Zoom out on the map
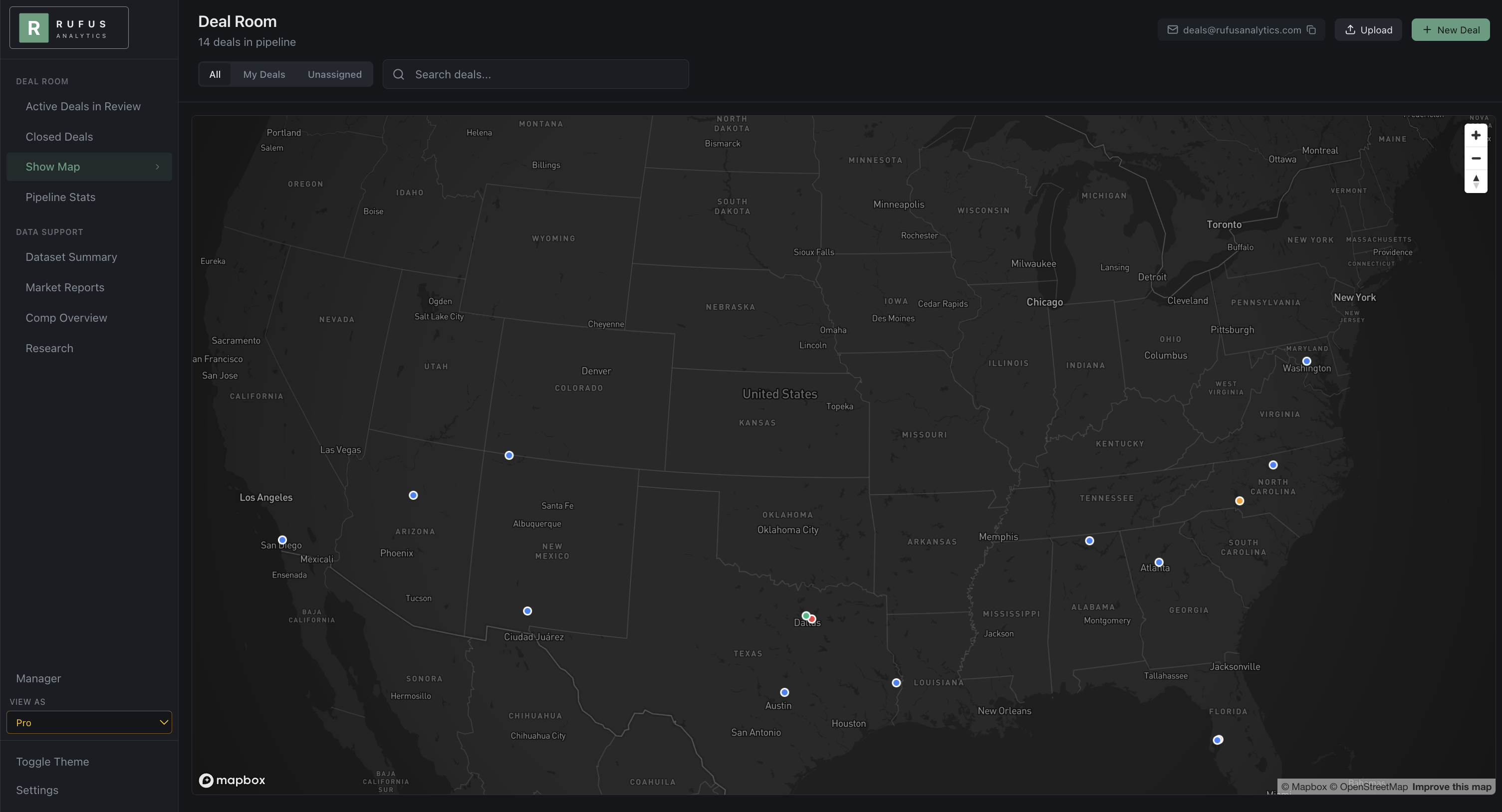Image resolution: width=1502 pixels, height=812 pixels. point(1476,159)
